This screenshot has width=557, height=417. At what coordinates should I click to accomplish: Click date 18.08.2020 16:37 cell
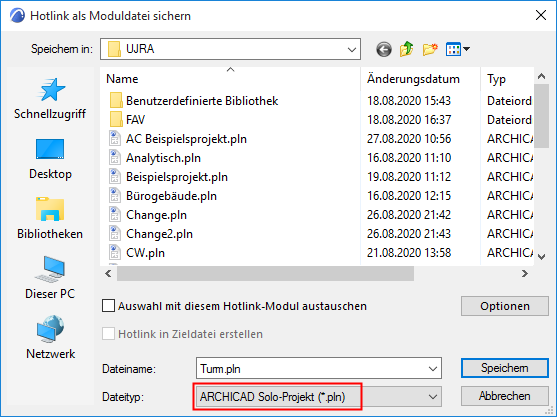click(409, 120)
